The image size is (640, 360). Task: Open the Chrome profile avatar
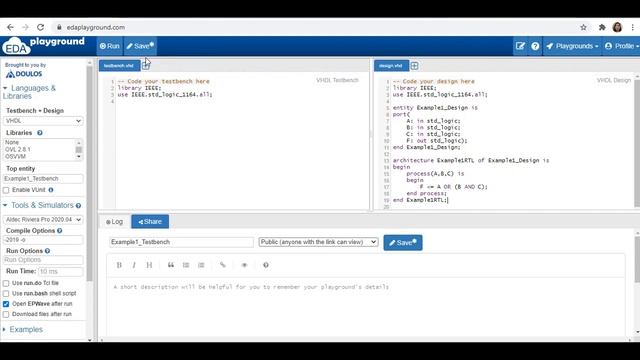point(617,27)
